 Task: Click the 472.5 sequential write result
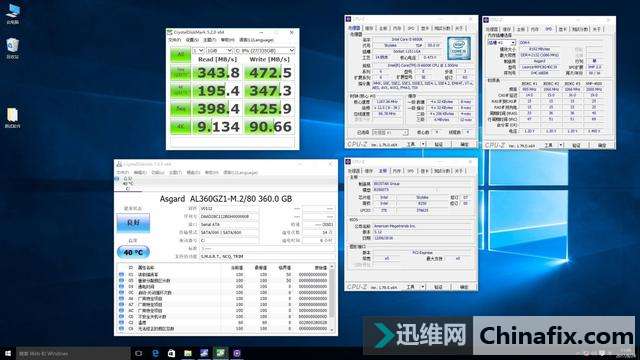click(269, 73)
